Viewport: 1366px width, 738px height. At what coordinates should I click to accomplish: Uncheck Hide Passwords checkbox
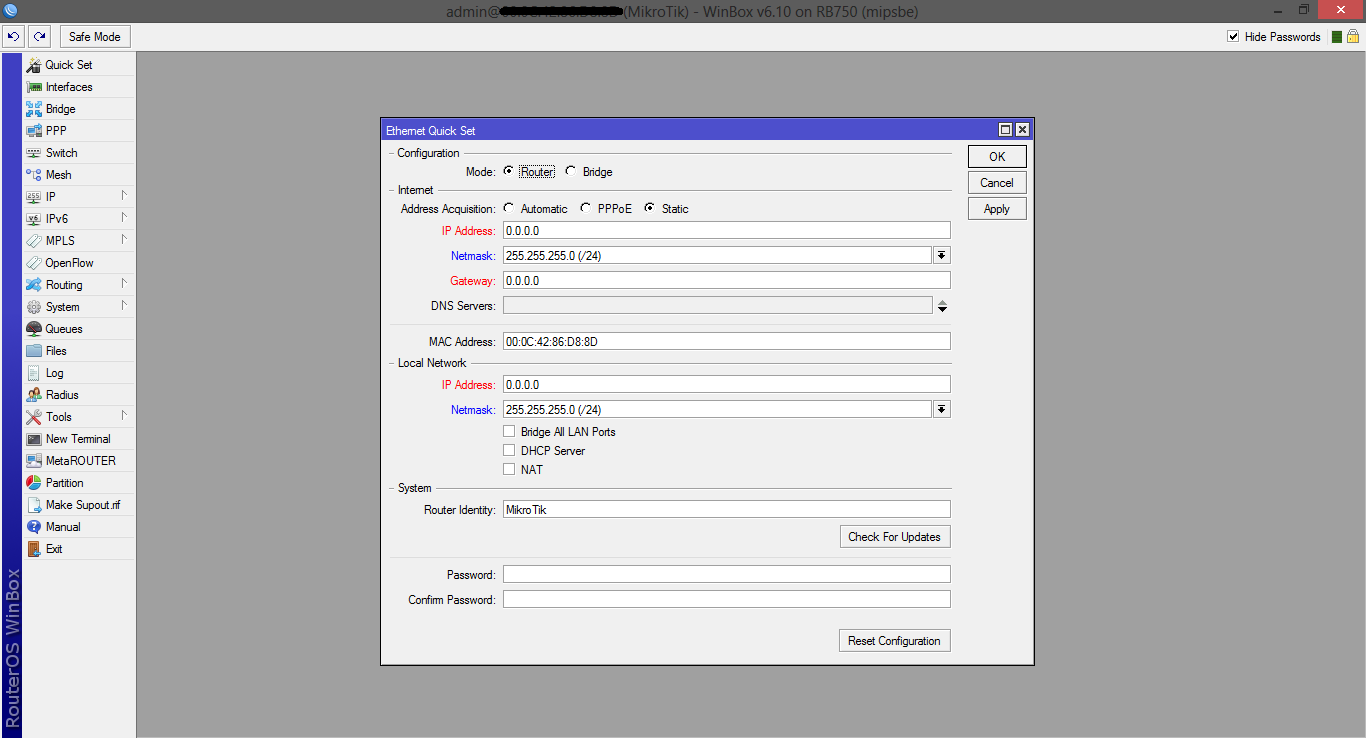(1233, 37)
